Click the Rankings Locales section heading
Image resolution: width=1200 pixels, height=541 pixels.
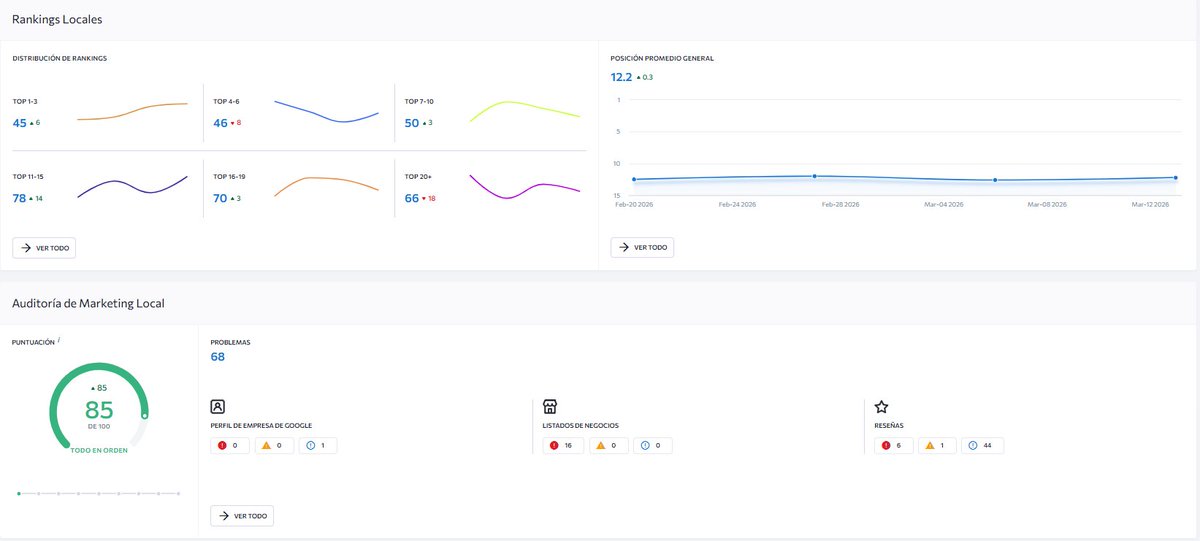tap(57, 19)
